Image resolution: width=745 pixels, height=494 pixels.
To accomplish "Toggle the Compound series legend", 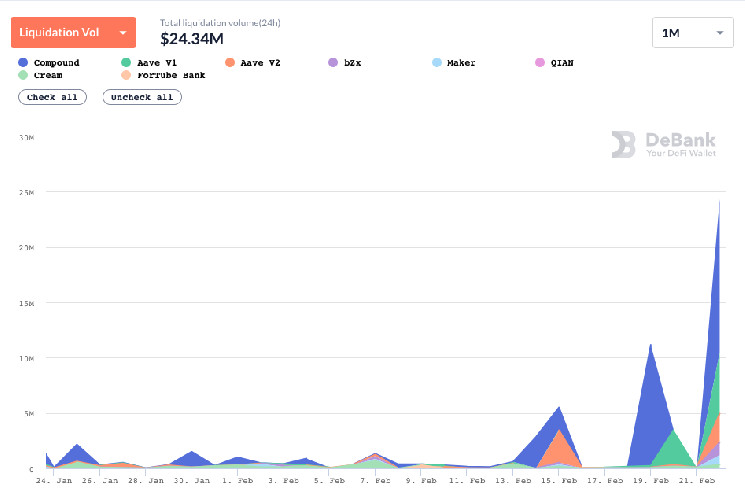I will click(x=49, y=63).
